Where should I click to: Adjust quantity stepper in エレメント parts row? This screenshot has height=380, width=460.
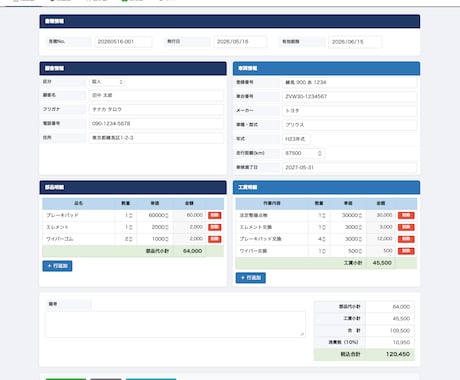(x=131, y=227)
